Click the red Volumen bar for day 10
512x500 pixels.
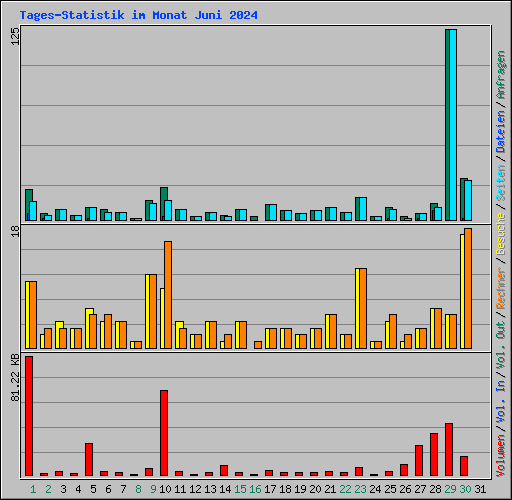coord(164,433)
